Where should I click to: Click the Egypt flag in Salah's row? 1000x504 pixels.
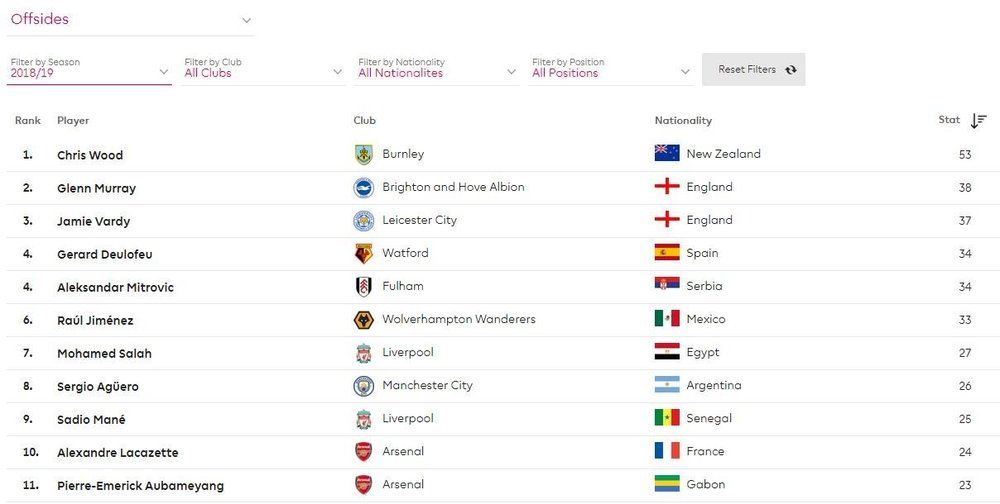coord(667,352)
